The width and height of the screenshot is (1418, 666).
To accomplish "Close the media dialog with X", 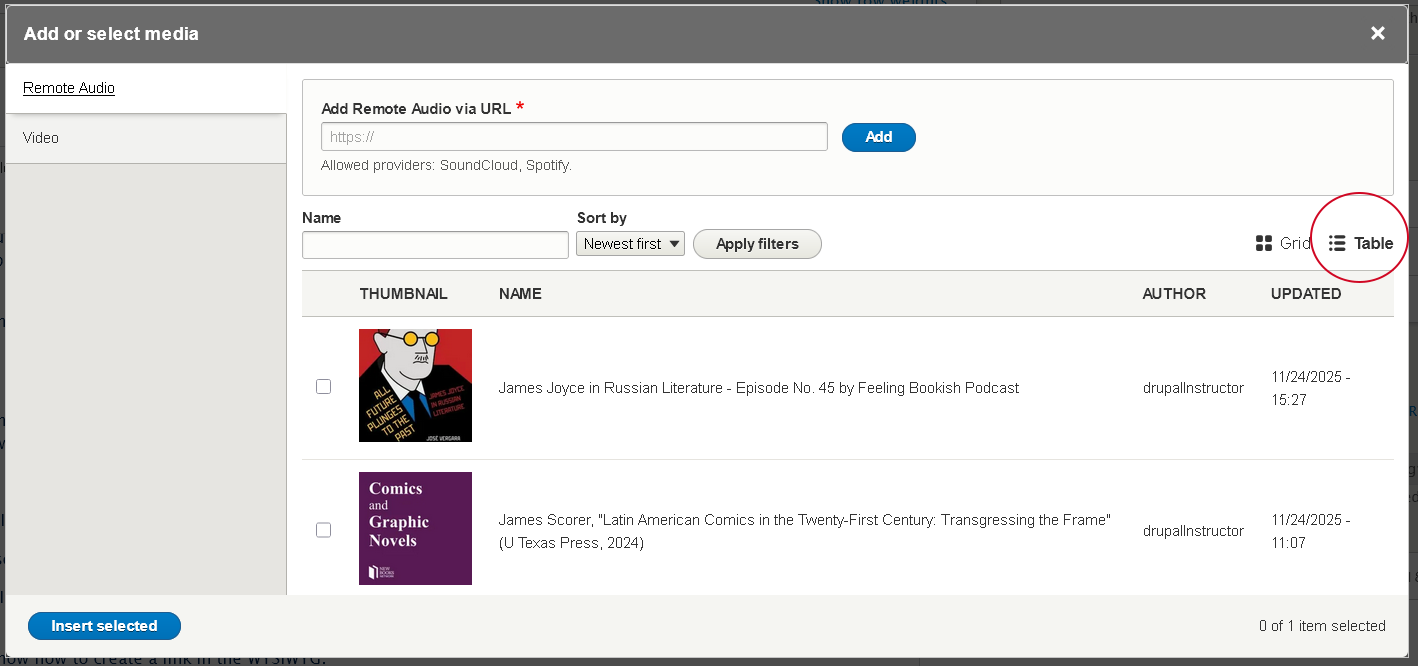I will [1377, 33].
